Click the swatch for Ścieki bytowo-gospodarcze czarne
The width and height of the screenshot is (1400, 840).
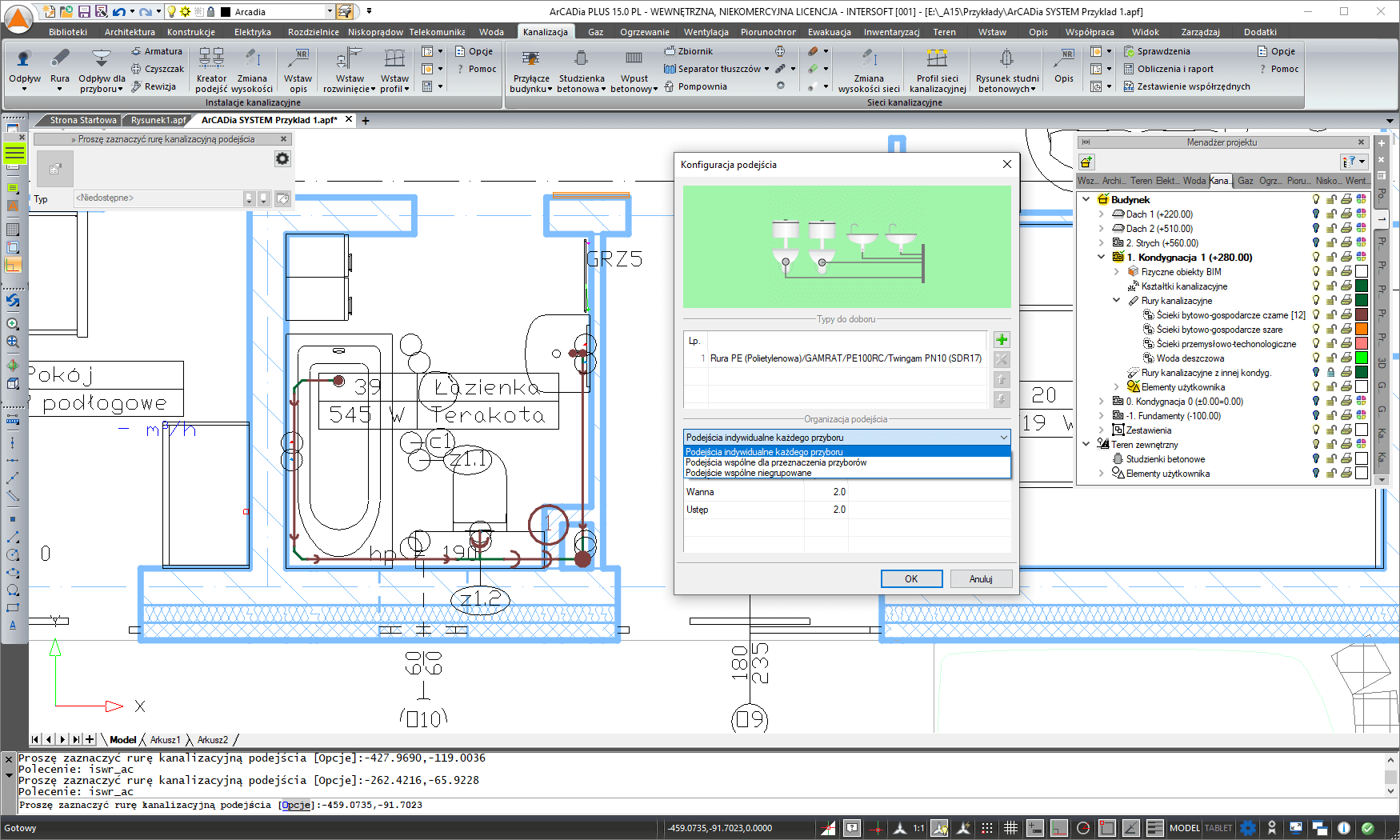click(1362, 315)
